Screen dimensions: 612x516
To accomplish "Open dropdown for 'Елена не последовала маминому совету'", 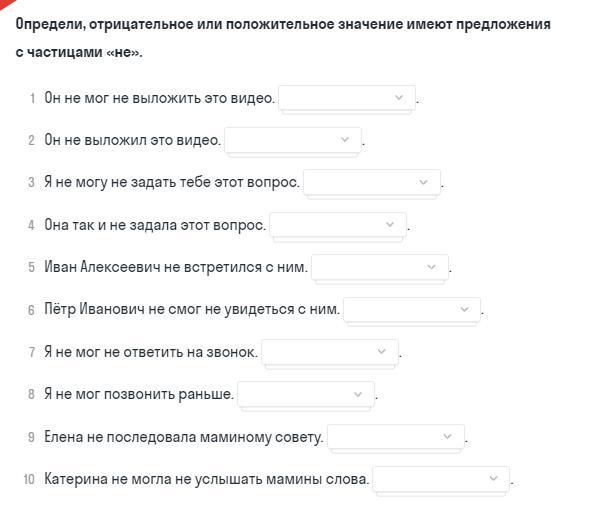I will (x=395, y=437).
